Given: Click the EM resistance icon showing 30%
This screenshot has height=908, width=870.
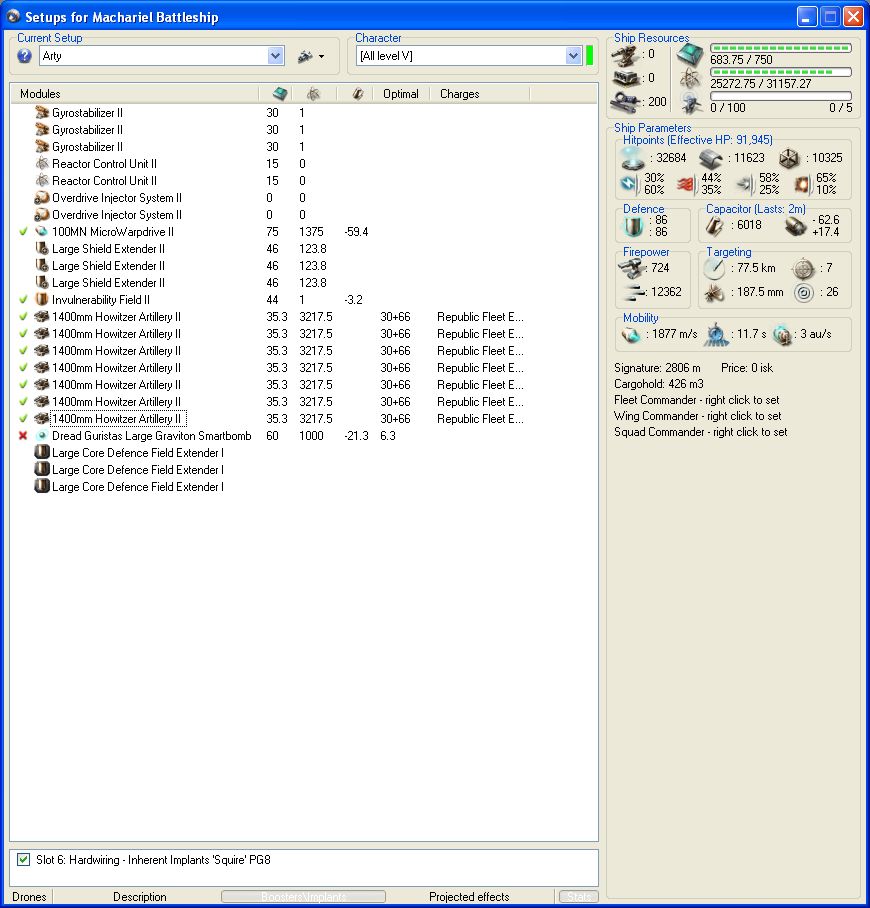Looking at the screenshot, I should (x=630, y=184).
